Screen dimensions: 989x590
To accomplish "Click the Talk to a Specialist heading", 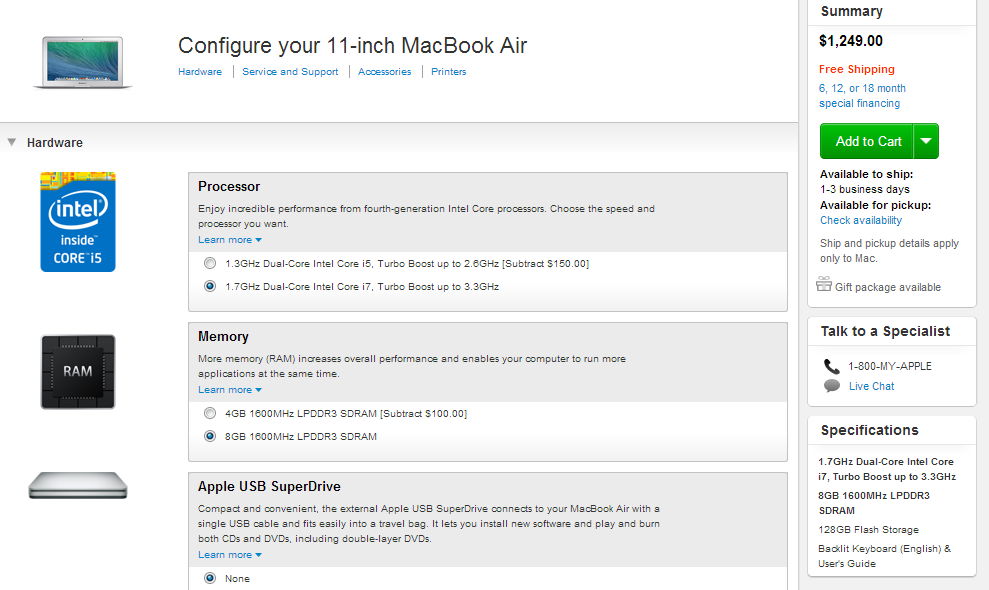I will [885, 331].
